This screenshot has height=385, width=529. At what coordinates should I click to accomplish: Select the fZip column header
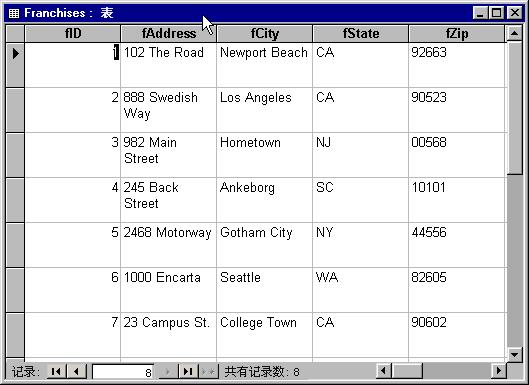tap(457, 33)
